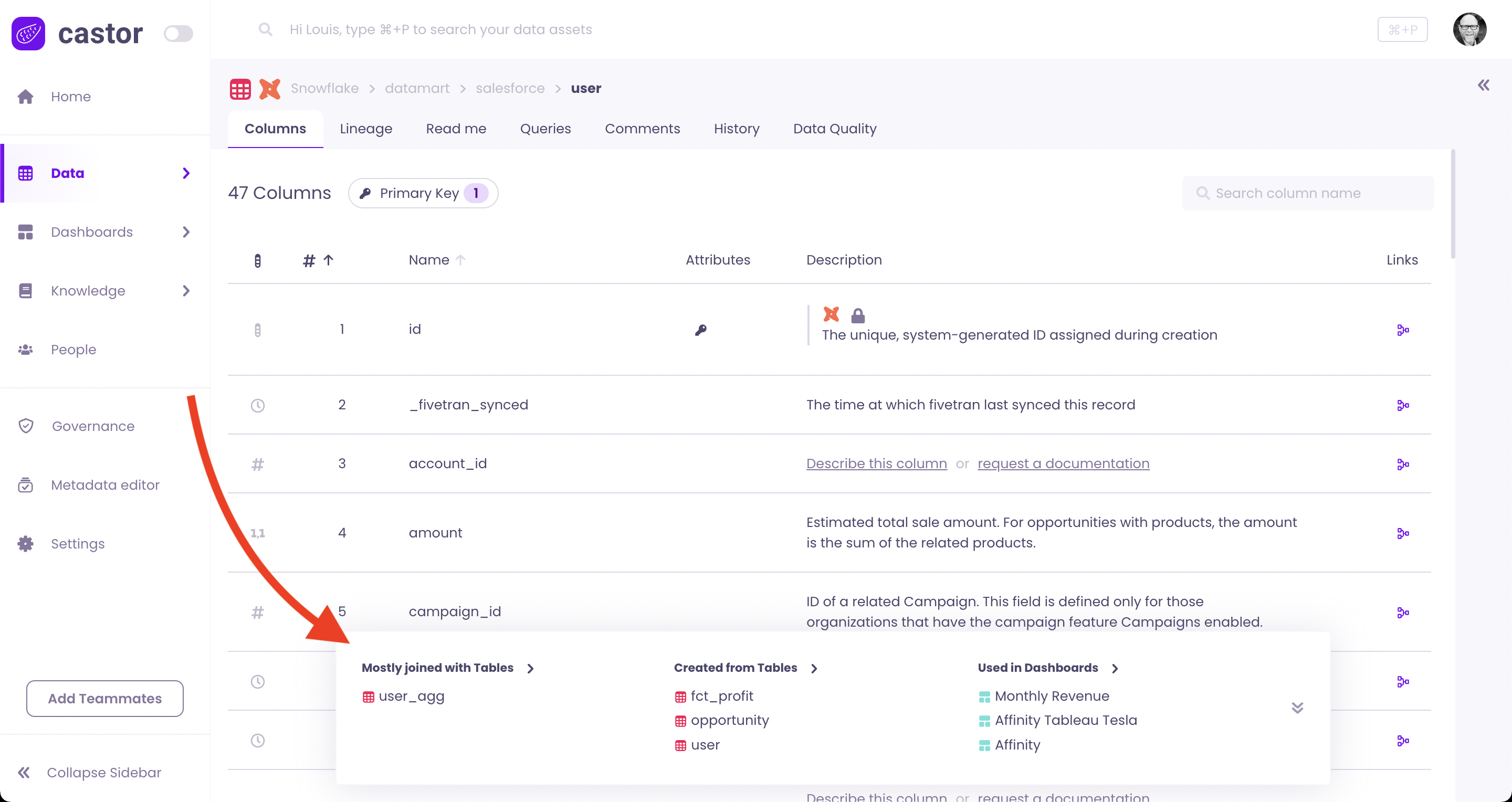
Task: Click the red table icon in breadcrumb
Action: 240,89
